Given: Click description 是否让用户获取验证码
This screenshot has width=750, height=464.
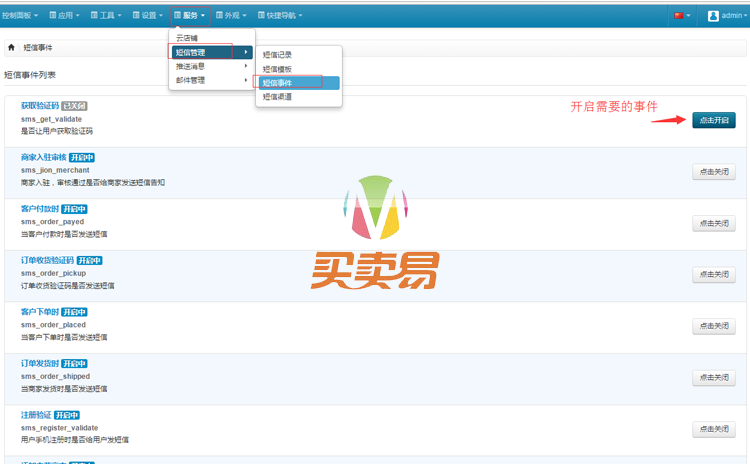Looking at the screenshot, I should pos(56,131).
